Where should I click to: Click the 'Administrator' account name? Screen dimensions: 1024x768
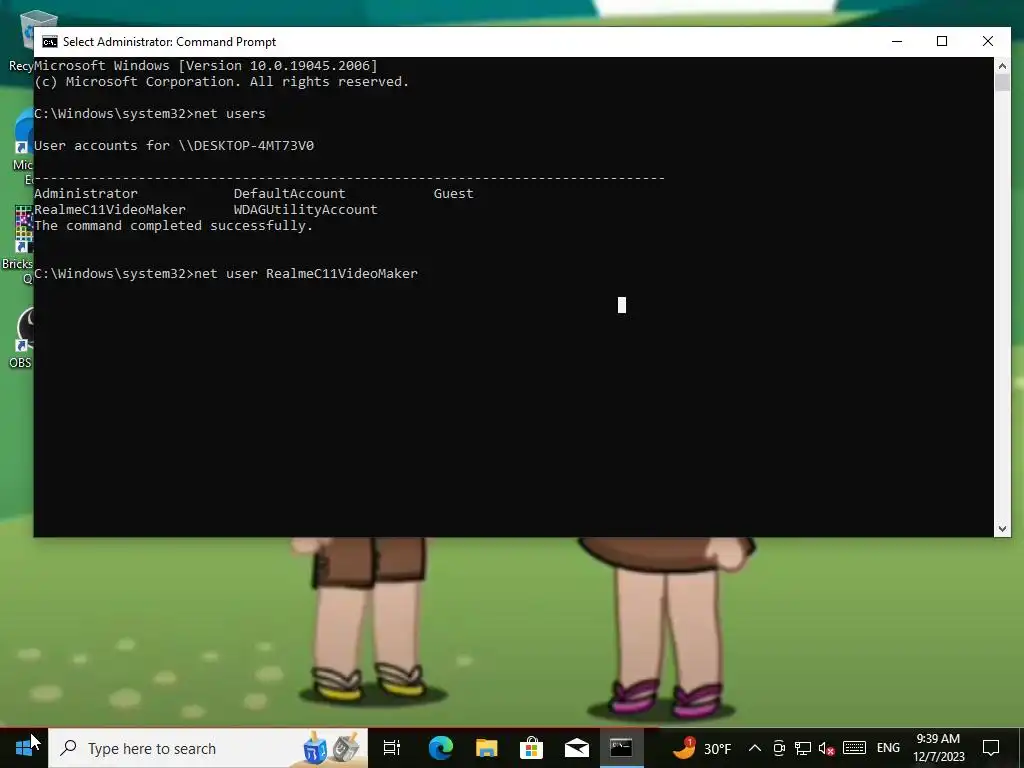(x=86, y=193)
